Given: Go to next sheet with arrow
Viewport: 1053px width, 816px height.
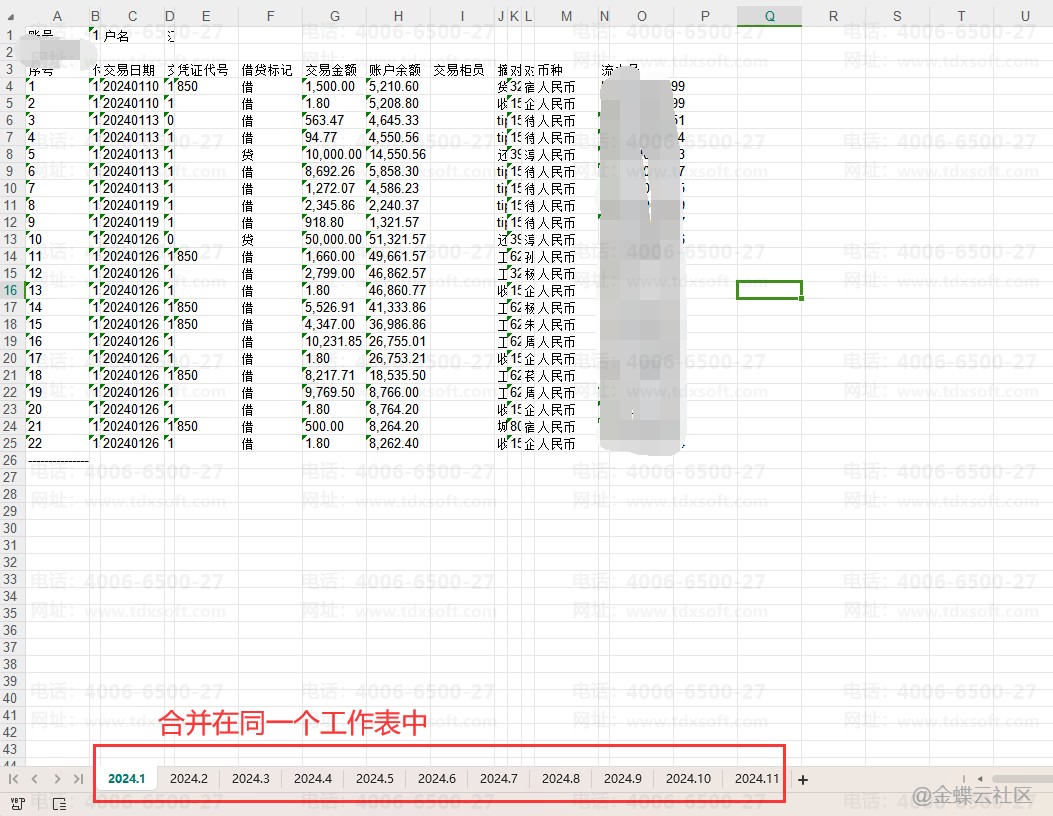Looking at the screenshot, I should tap(57, 779).
